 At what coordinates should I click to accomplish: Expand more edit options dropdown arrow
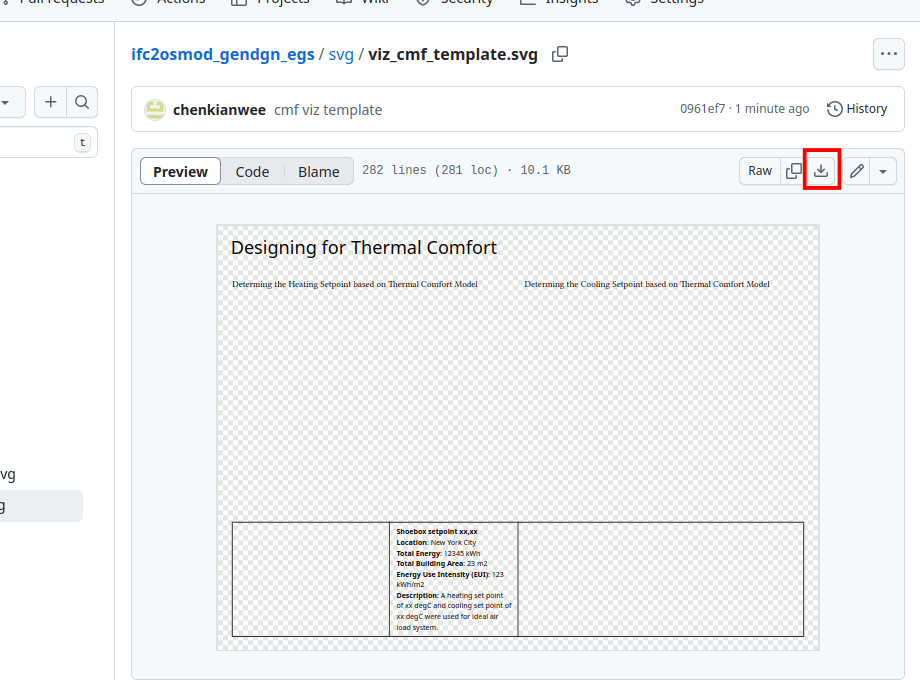tap(882, 171)
